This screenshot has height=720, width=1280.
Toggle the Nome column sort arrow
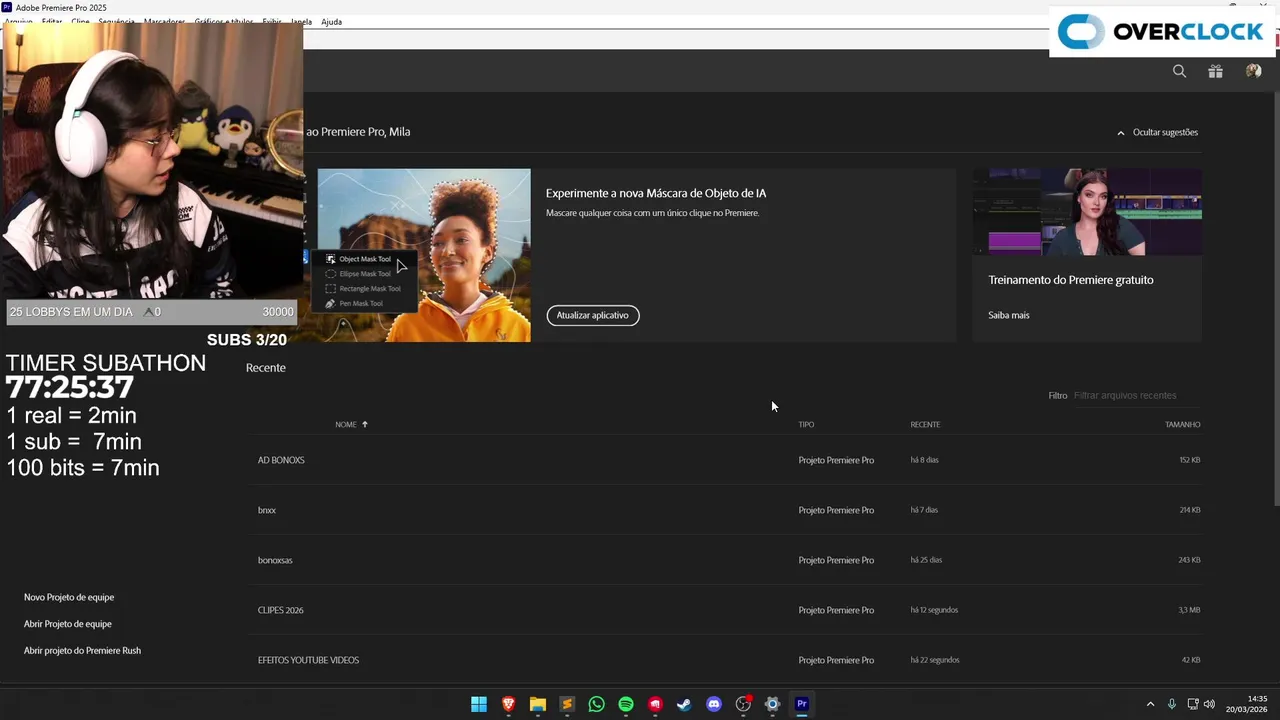[x=365, y=424]
